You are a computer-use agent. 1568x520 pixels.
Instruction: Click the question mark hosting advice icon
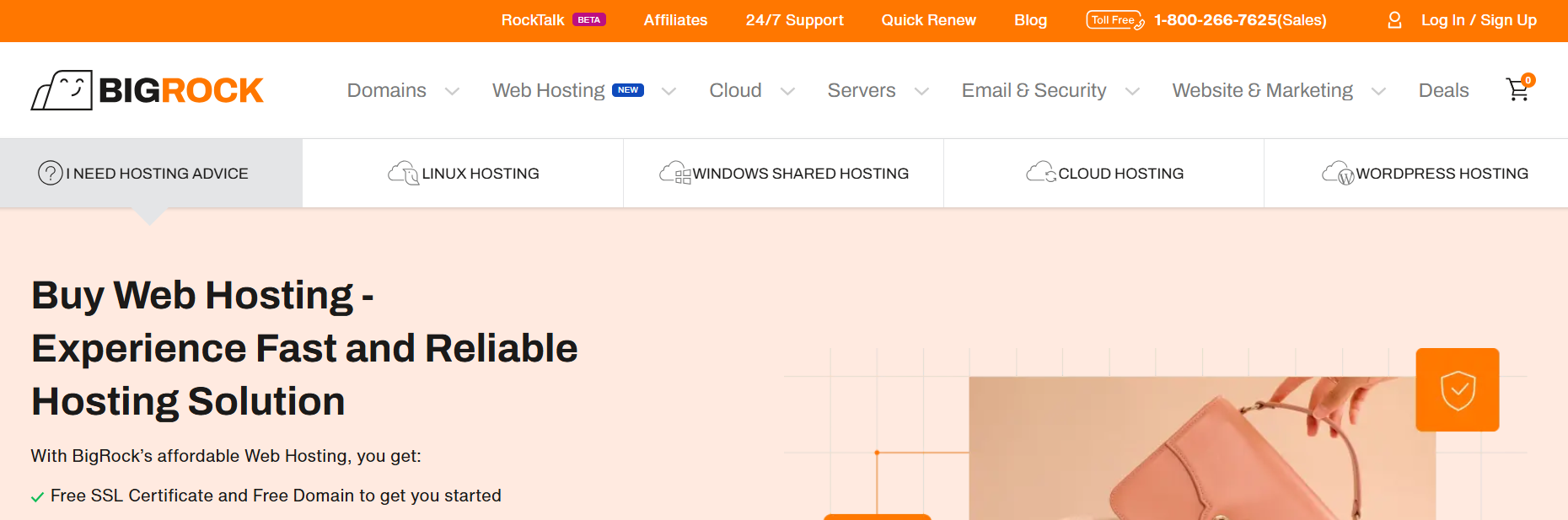coord(51,174)
